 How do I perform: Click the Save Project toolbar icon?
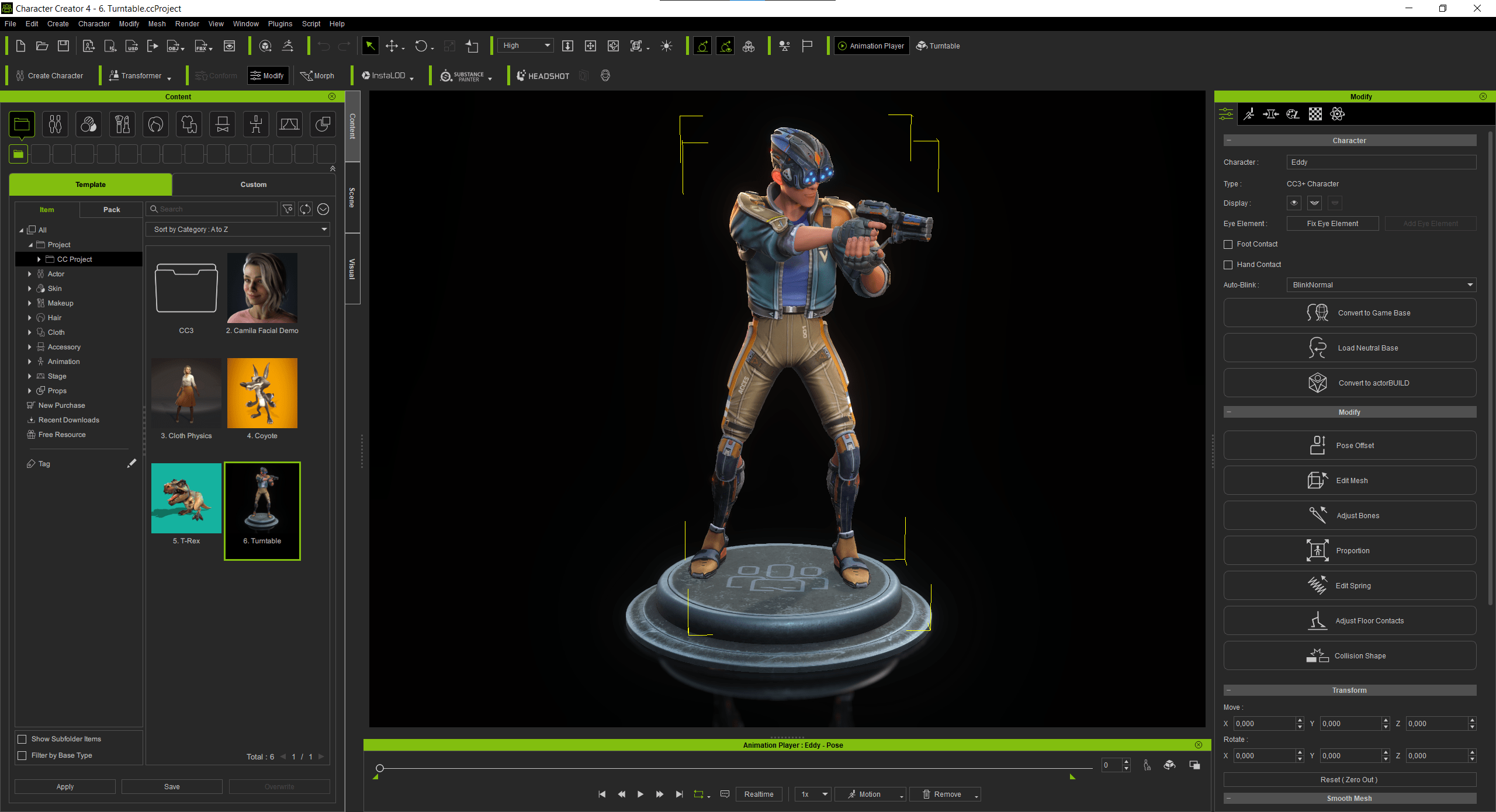pyautogui.click(x=63, y=46)
